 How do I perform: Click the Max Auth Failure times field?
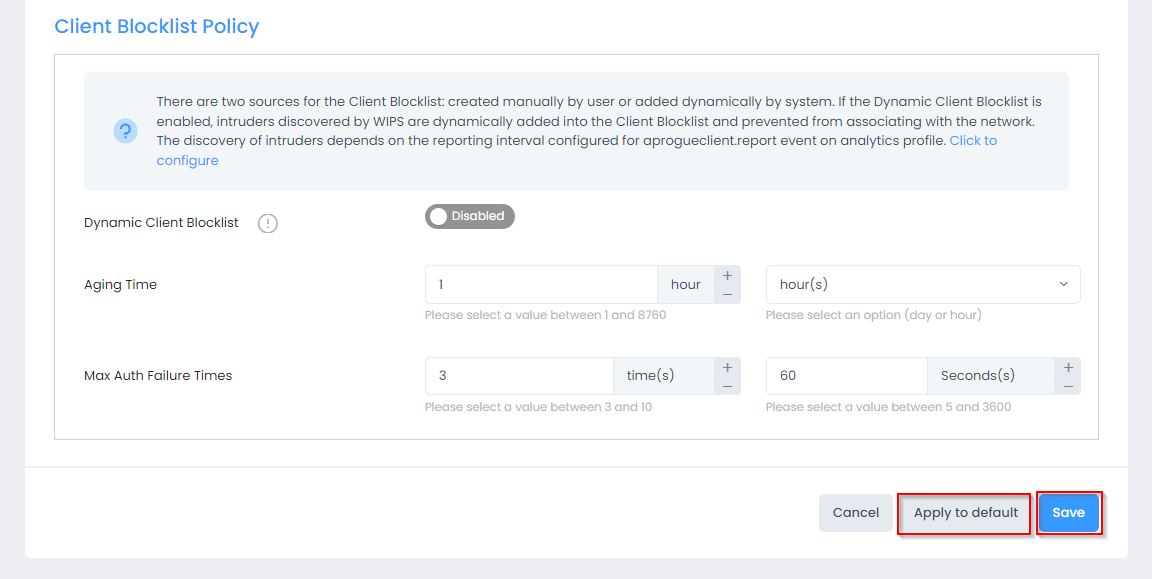(x=518, y=376)
